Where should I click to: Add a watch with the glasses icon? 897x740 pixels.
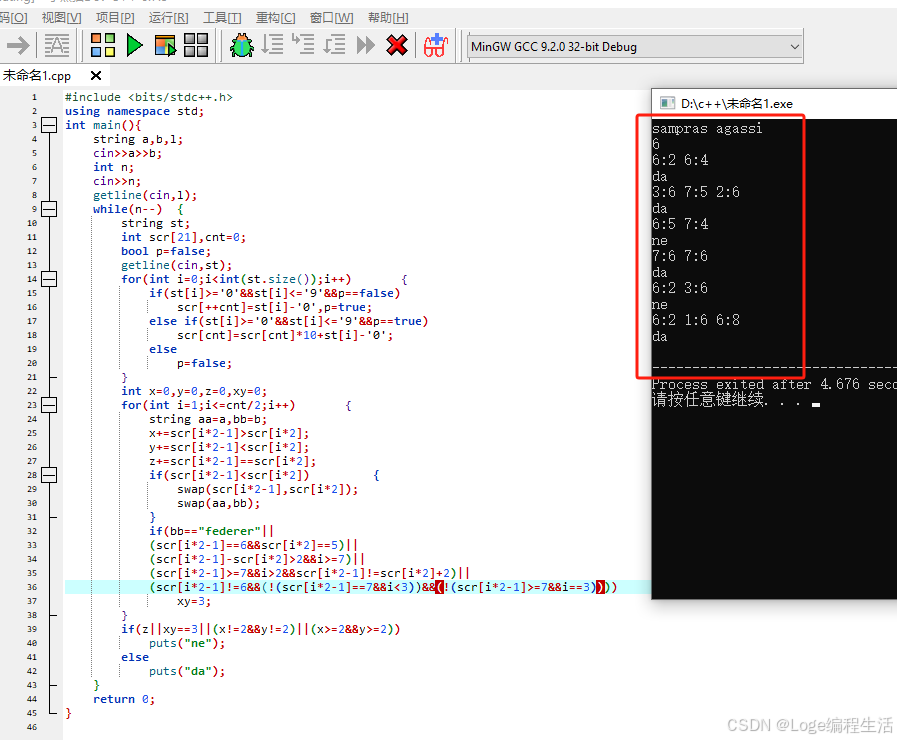coord(435,45)
